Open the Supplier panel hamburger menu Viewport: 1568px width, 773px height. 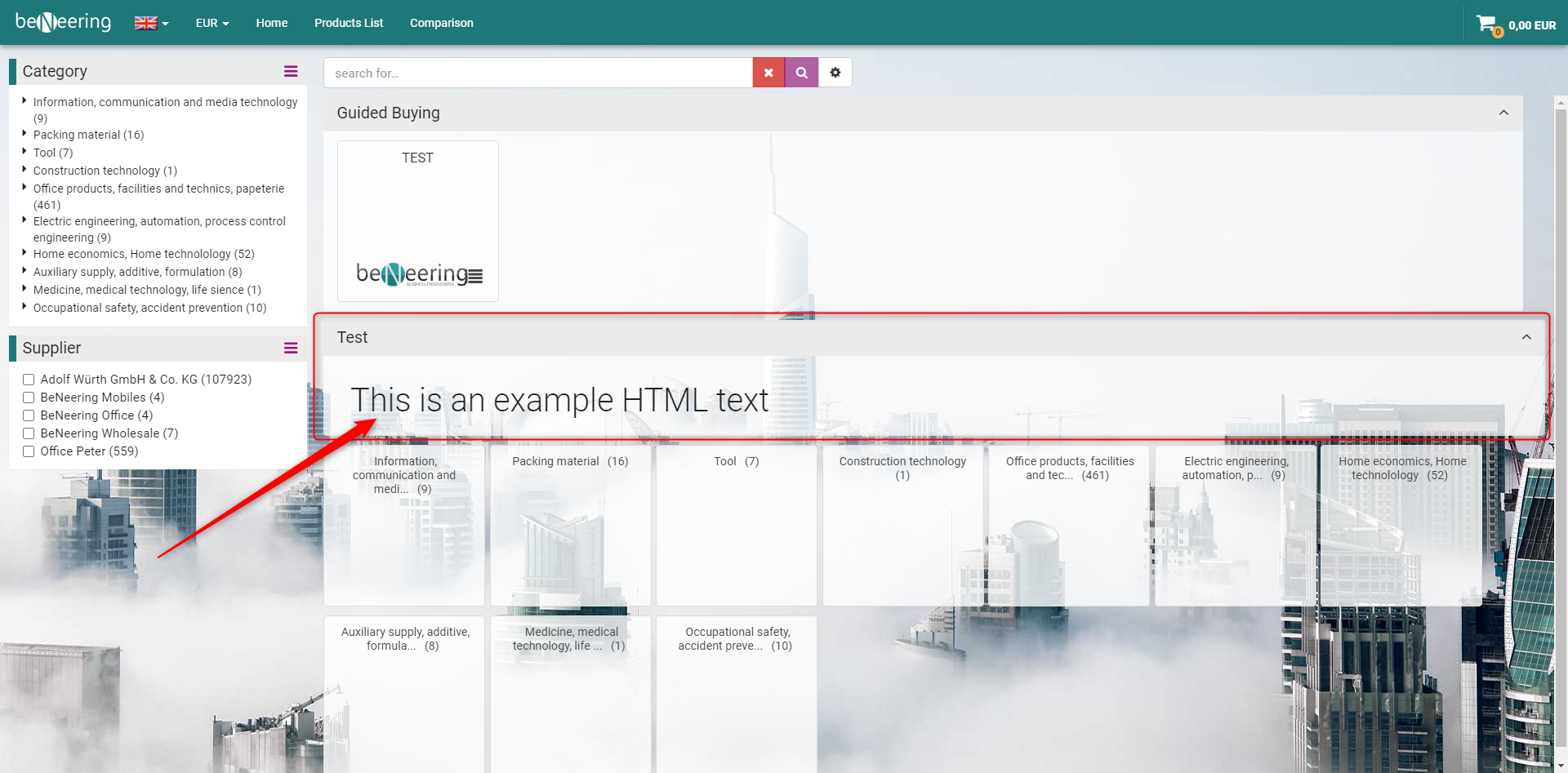291,348
